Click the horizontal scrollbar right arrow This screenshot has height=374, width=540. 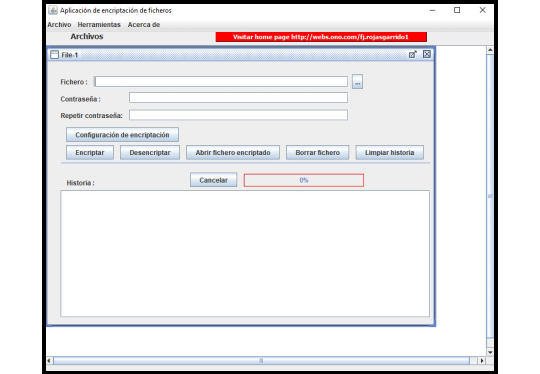pyautogui.click(x=482, y=361)
